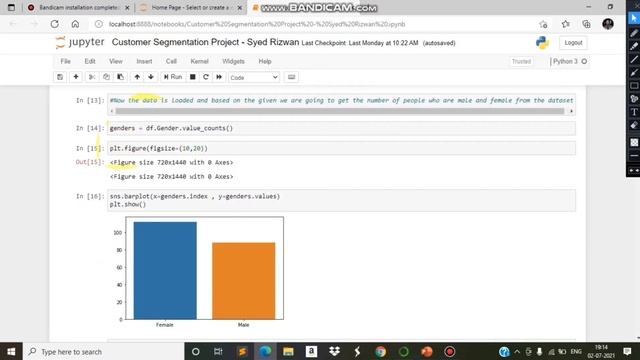Viewport: 640px width, 360px height.
Task: Open Google Chrome from the taskbar
Action: 380,351
